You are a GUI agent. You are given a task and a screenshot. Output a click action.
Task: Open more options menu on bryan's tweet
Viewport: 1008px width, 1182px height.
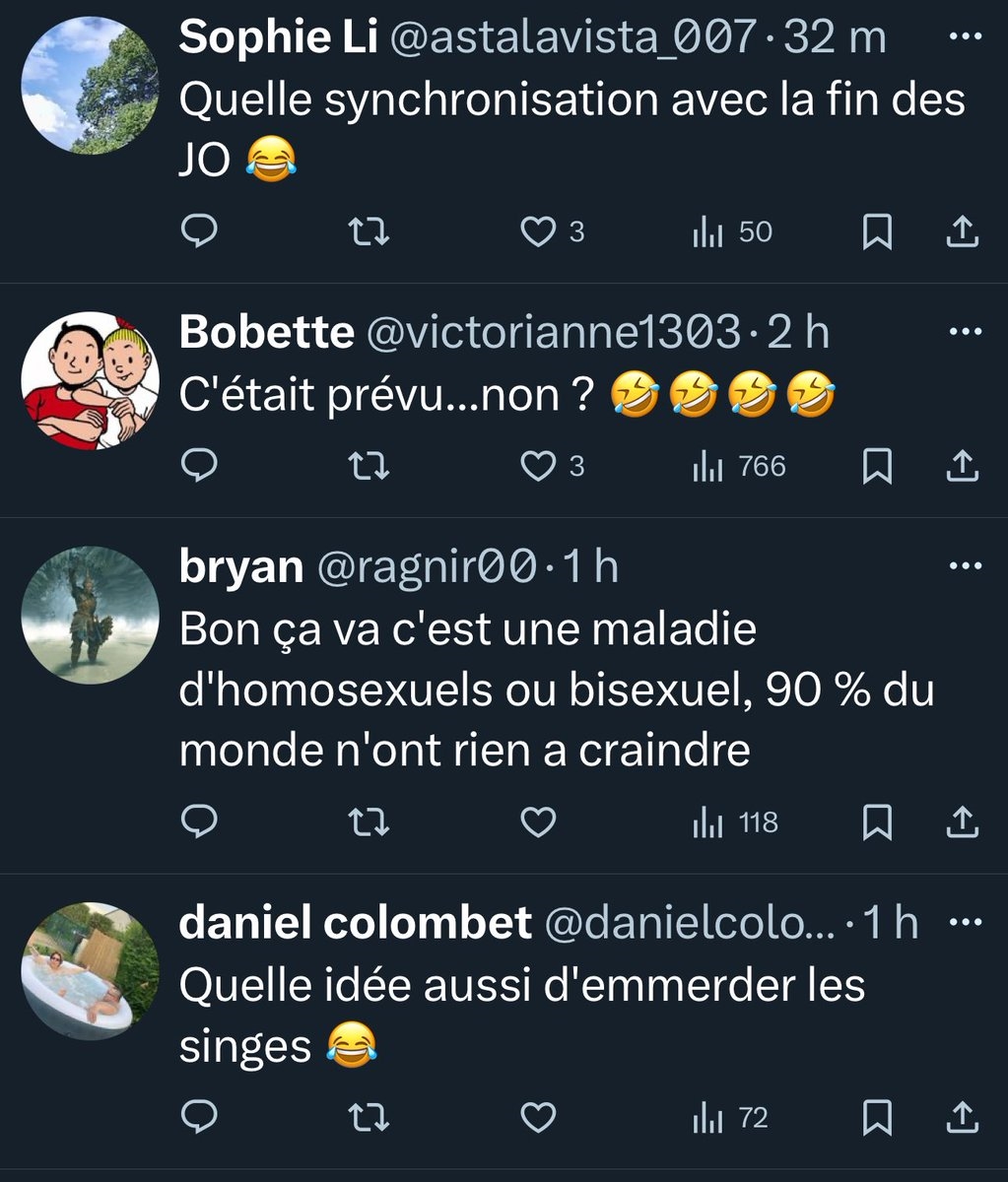965,566
